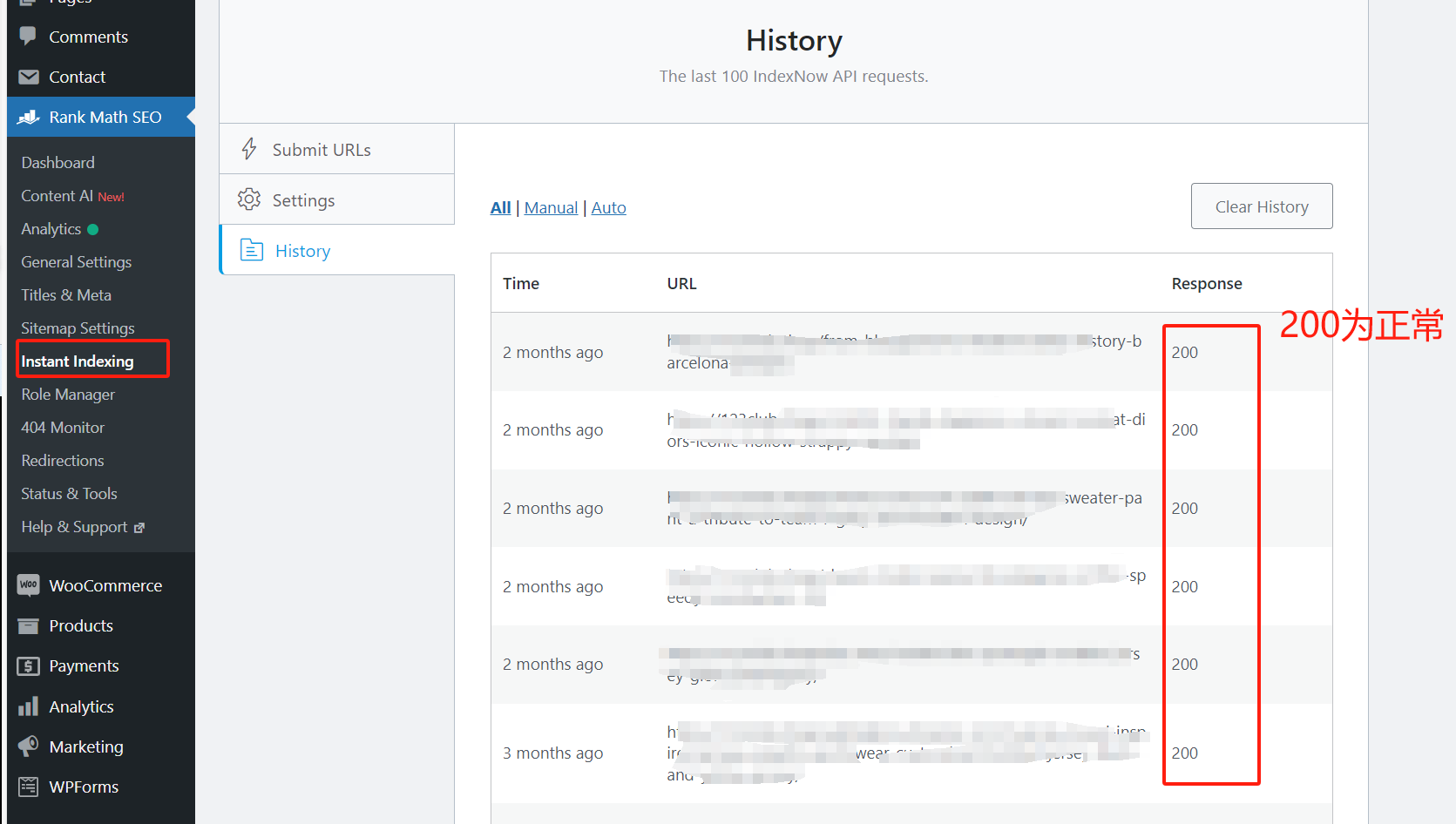The width and height of the screenshot is (1456, 824).
Task: Click the Marketing megaphone icon
Action: pos(28,746)
